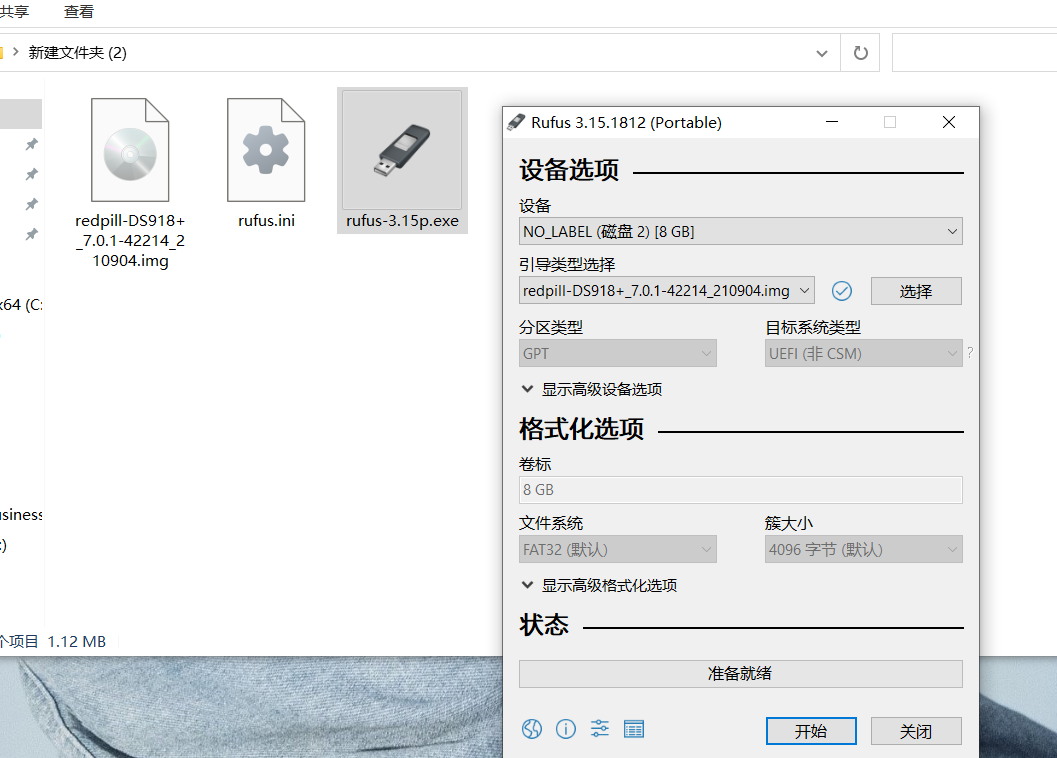Open Rufus settings sliders icon
Image resolution: width=1057 pixels, height=758 pixels.
599,728
